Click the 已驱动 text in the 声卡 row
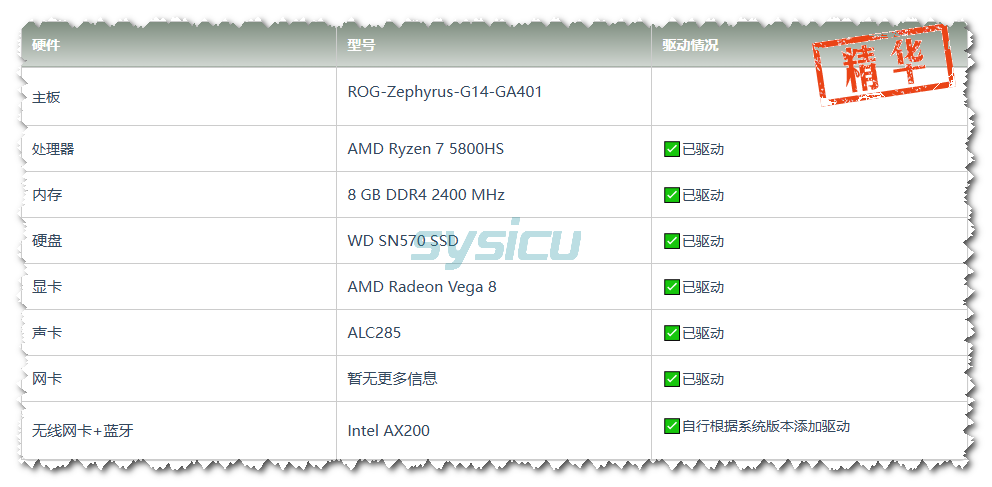The image size is (992, 487). pyautogui.click(x=703, y=333)
